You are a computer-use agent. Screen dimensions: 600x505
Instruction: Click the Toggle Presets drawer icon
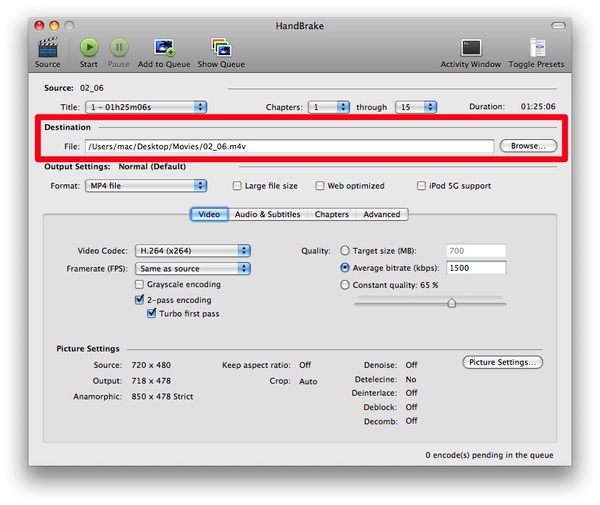537,48
